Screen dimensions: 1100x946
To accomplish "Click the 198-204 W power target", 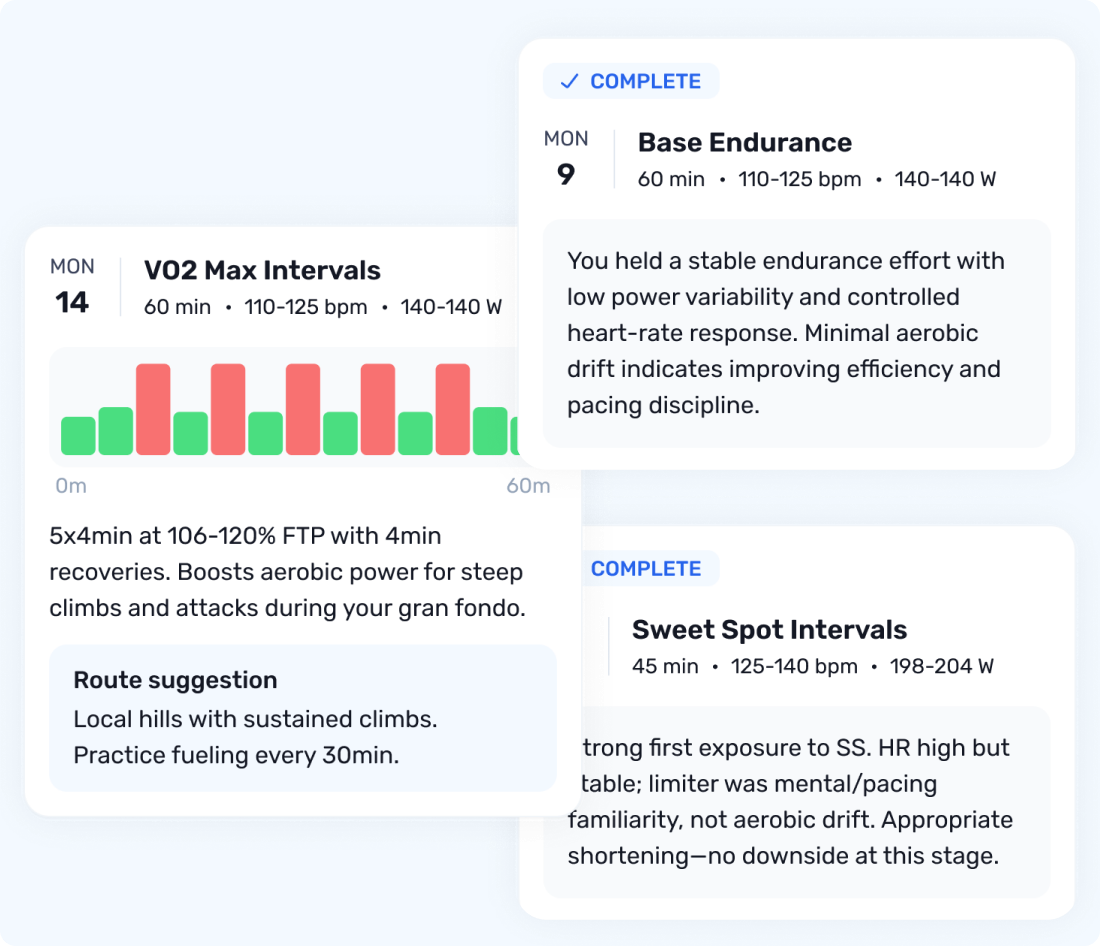I will tap(944, 667).
